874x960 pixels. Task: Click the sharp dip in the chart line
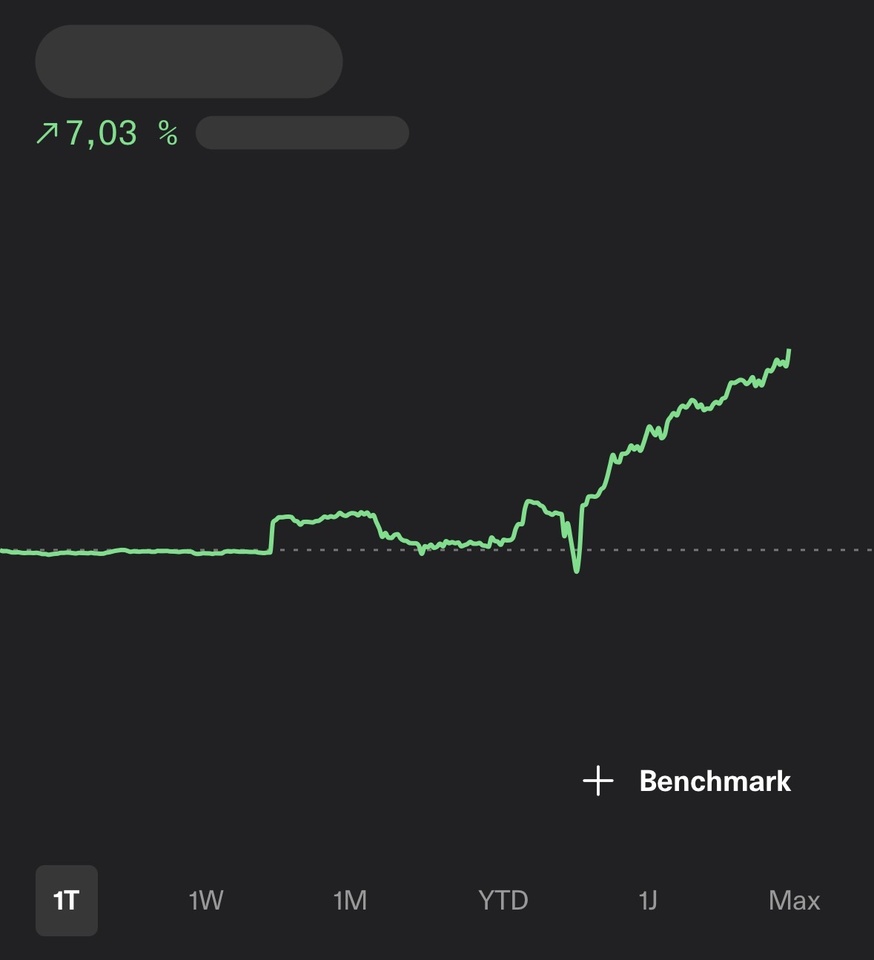[576, 570]
